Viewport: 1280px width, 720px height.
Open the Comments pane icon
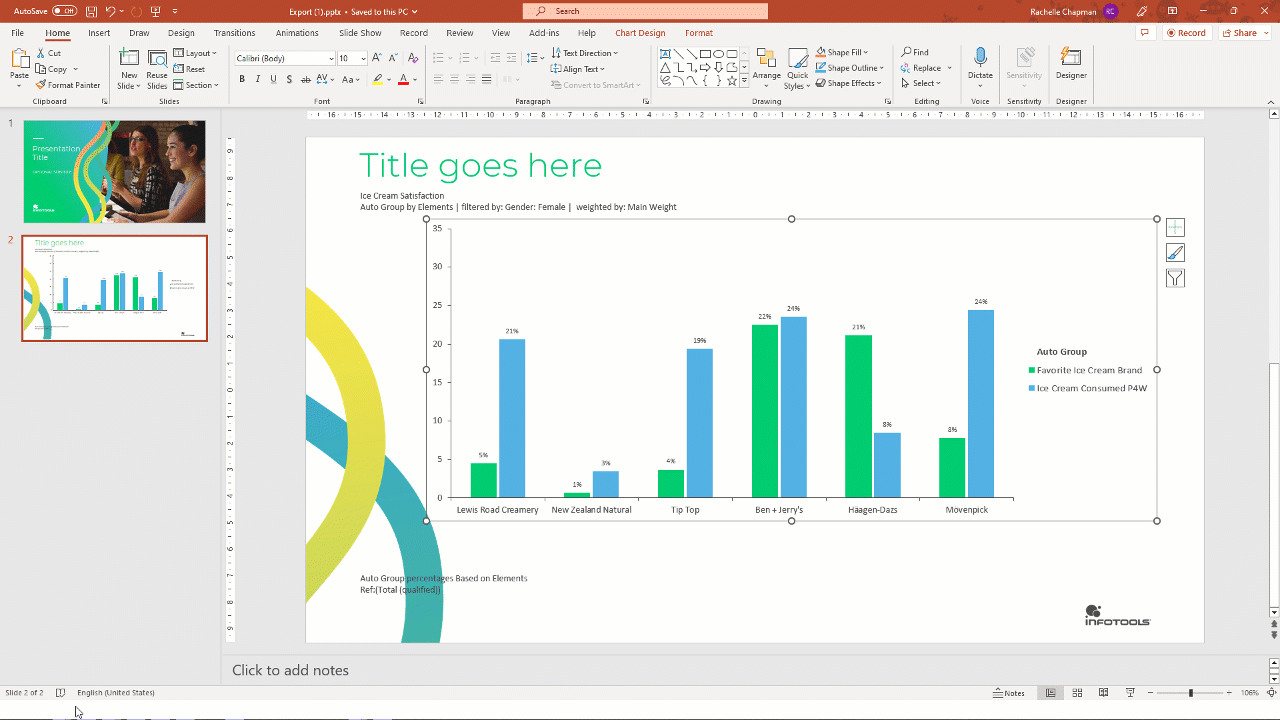pyautogui.click(x=1144, y=33)
